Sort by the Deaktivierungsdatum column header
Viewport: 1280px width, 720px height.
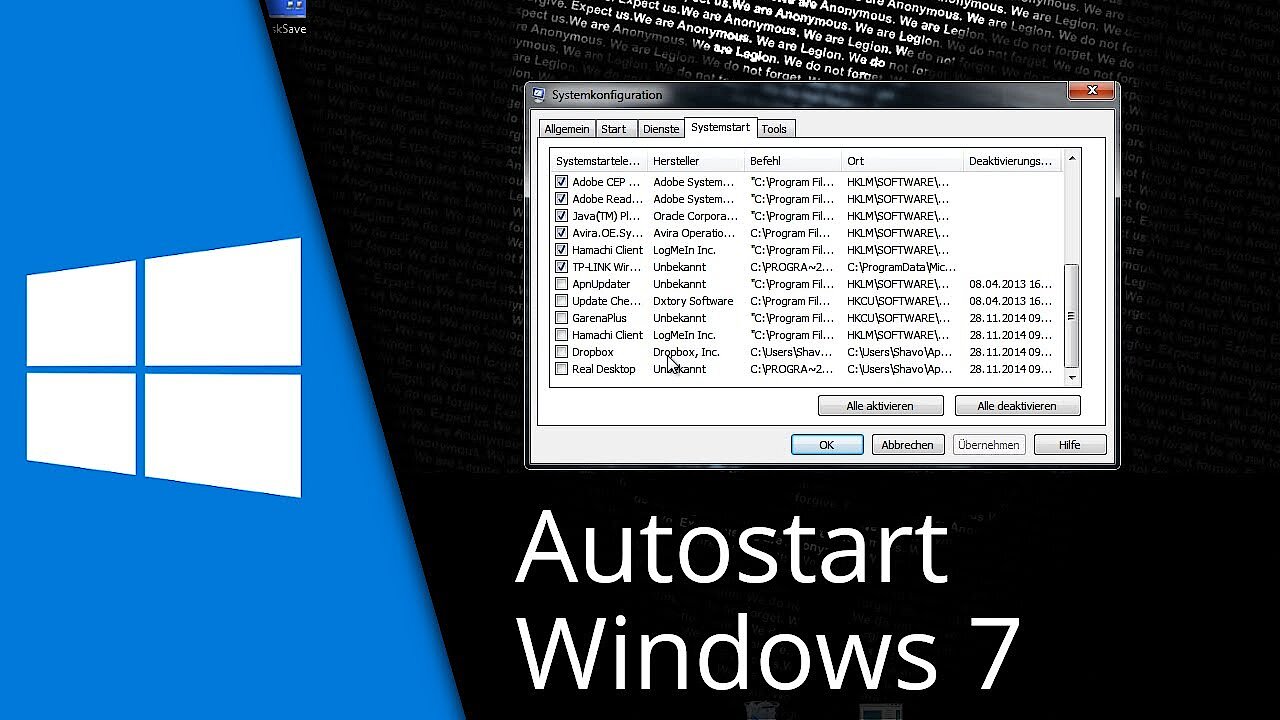click(1010, 161)
